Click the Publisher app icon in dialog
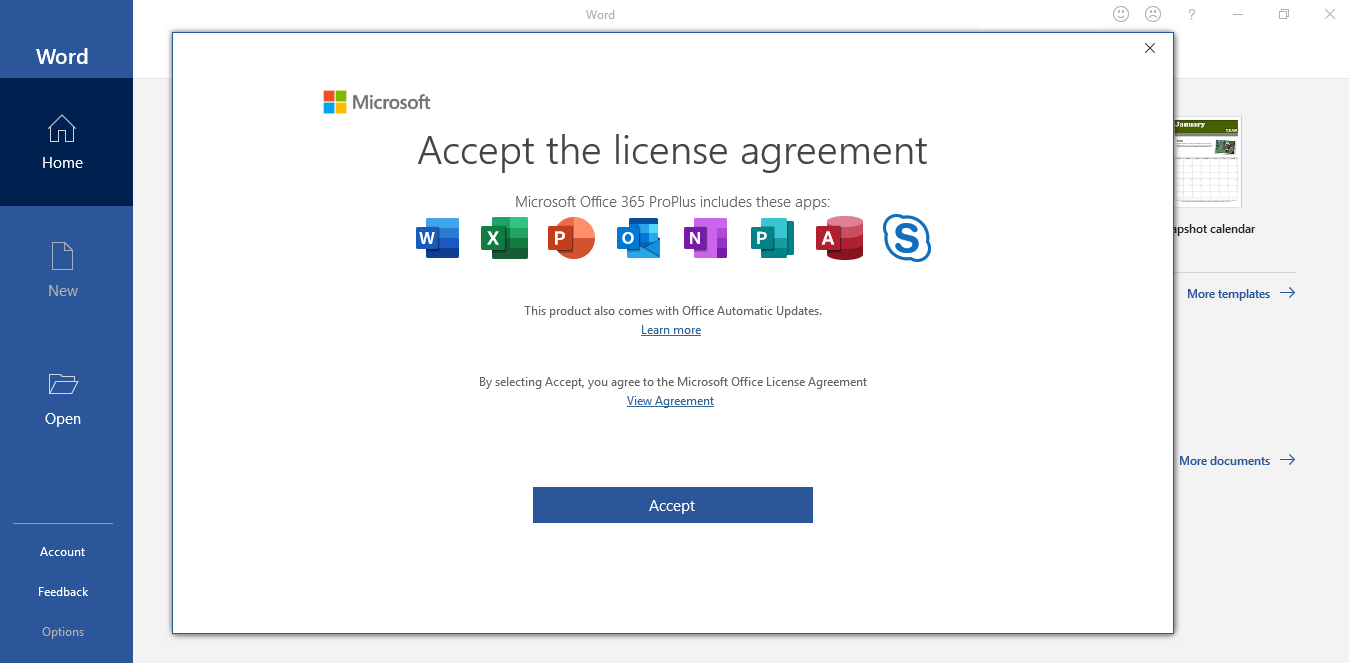 772,238
